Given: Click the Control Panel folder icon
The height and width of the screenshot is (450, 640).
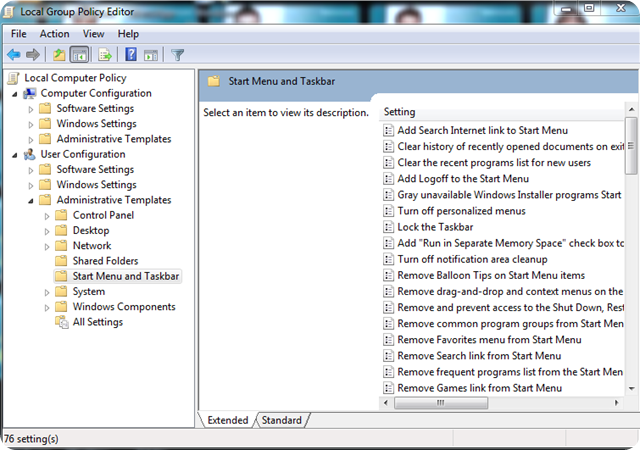Looking at the screenshot, I should (61, 215).
